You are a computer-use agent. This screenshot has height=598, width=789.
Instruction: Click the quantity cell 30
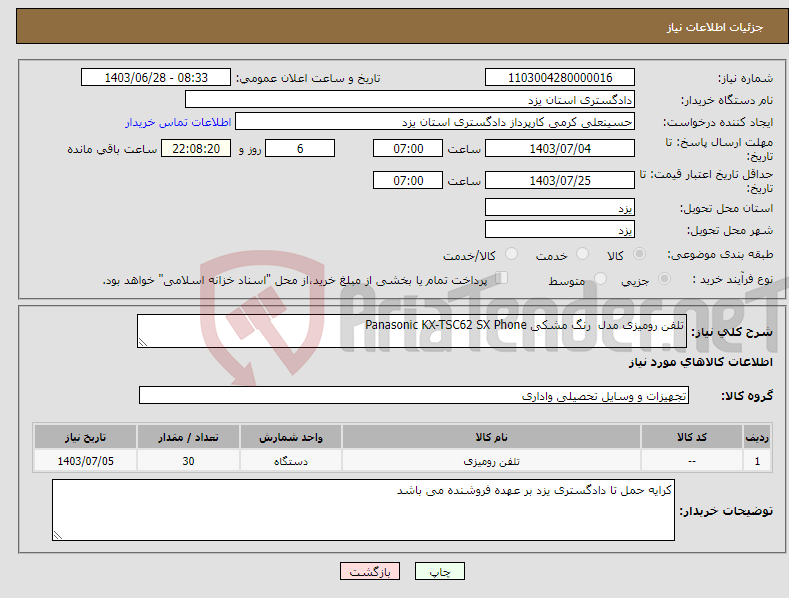pos(188,461)
